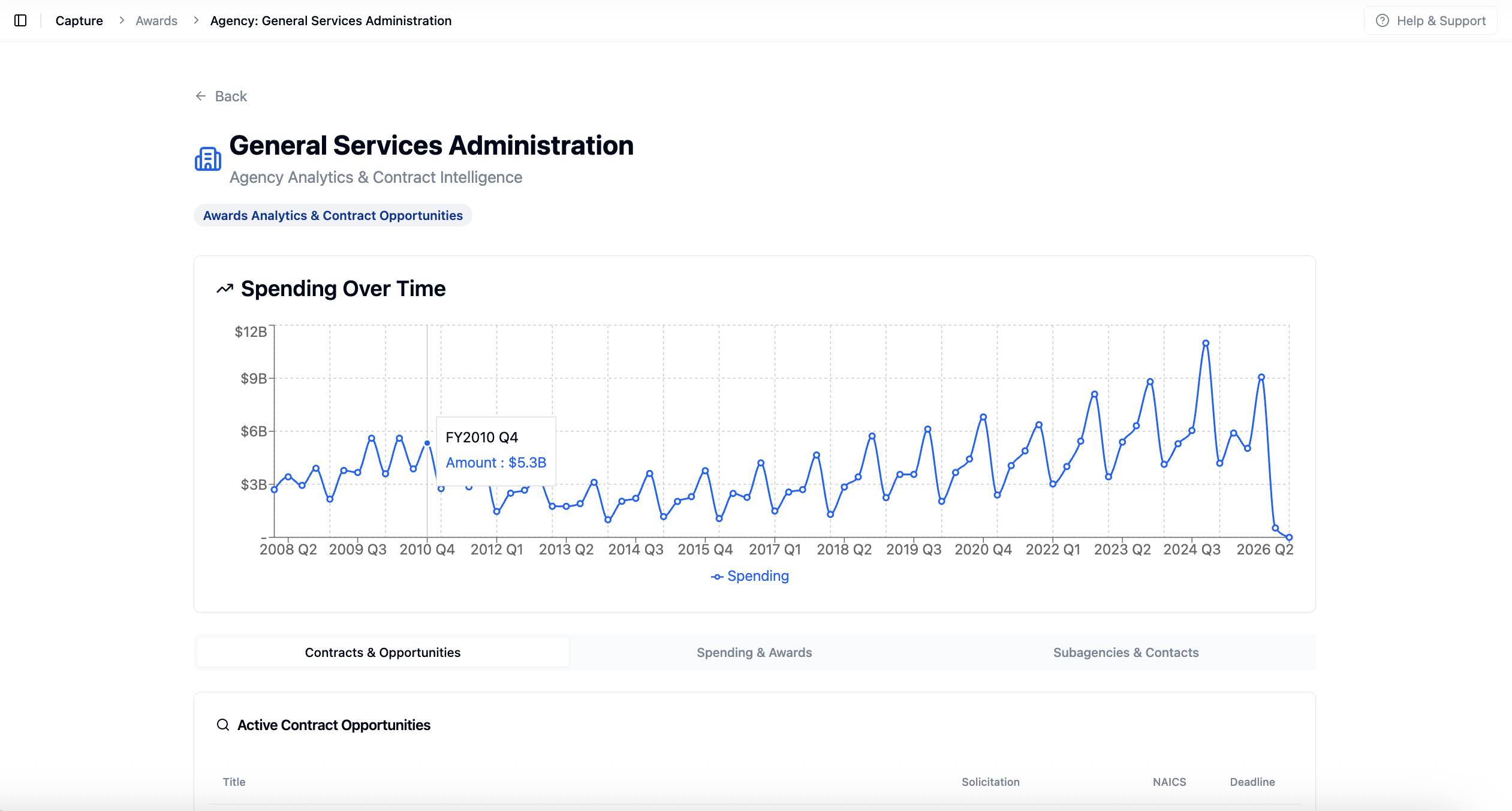
Task: Toggle the Awards Analytics & Contract Opportunities badge
Action: 333,215
